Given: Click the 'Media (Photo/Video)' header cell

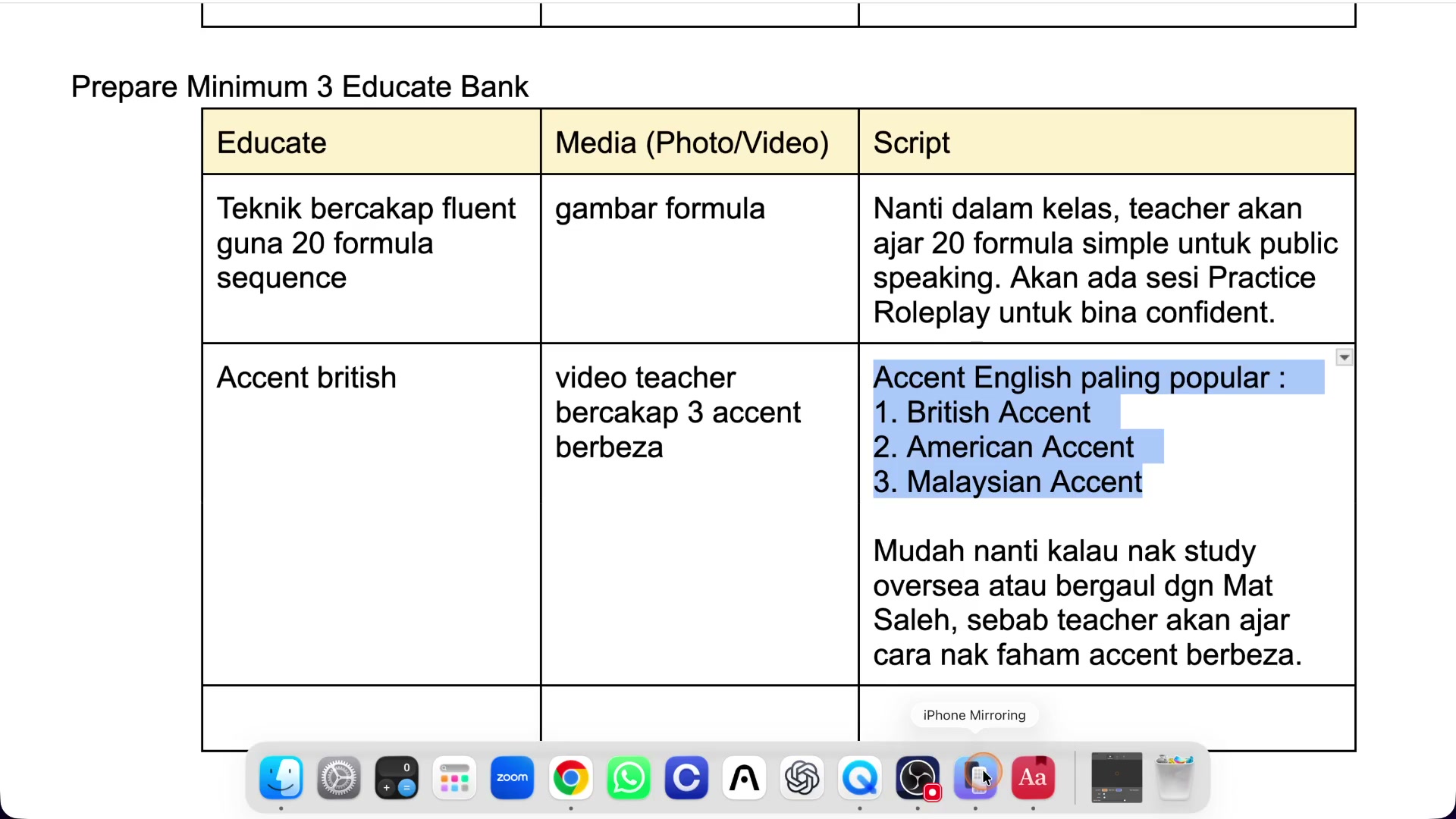Looking at the screenshot, I should point(699,142).
